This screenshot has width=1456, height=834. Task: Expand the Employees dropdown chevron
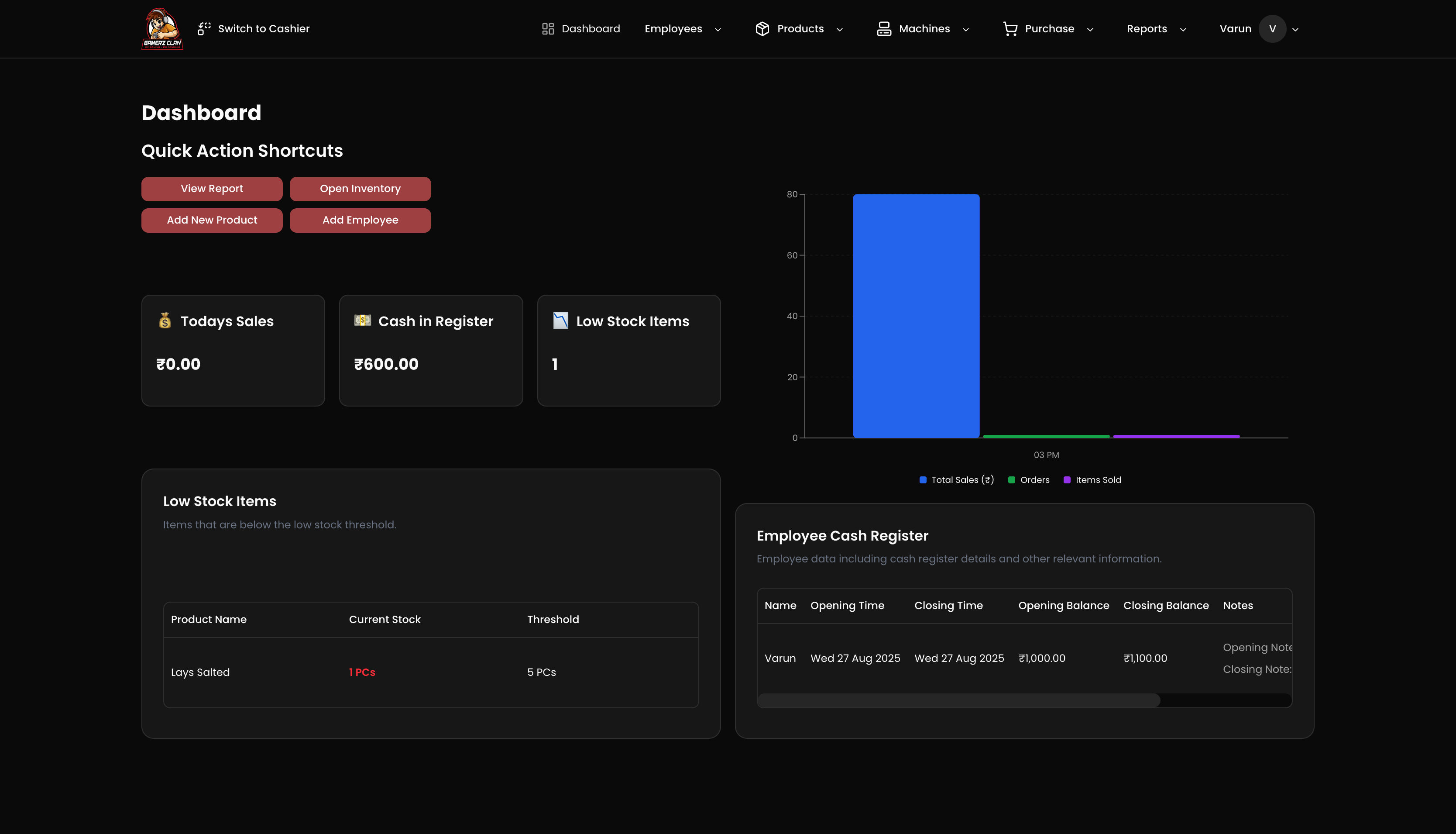[718, 29]
